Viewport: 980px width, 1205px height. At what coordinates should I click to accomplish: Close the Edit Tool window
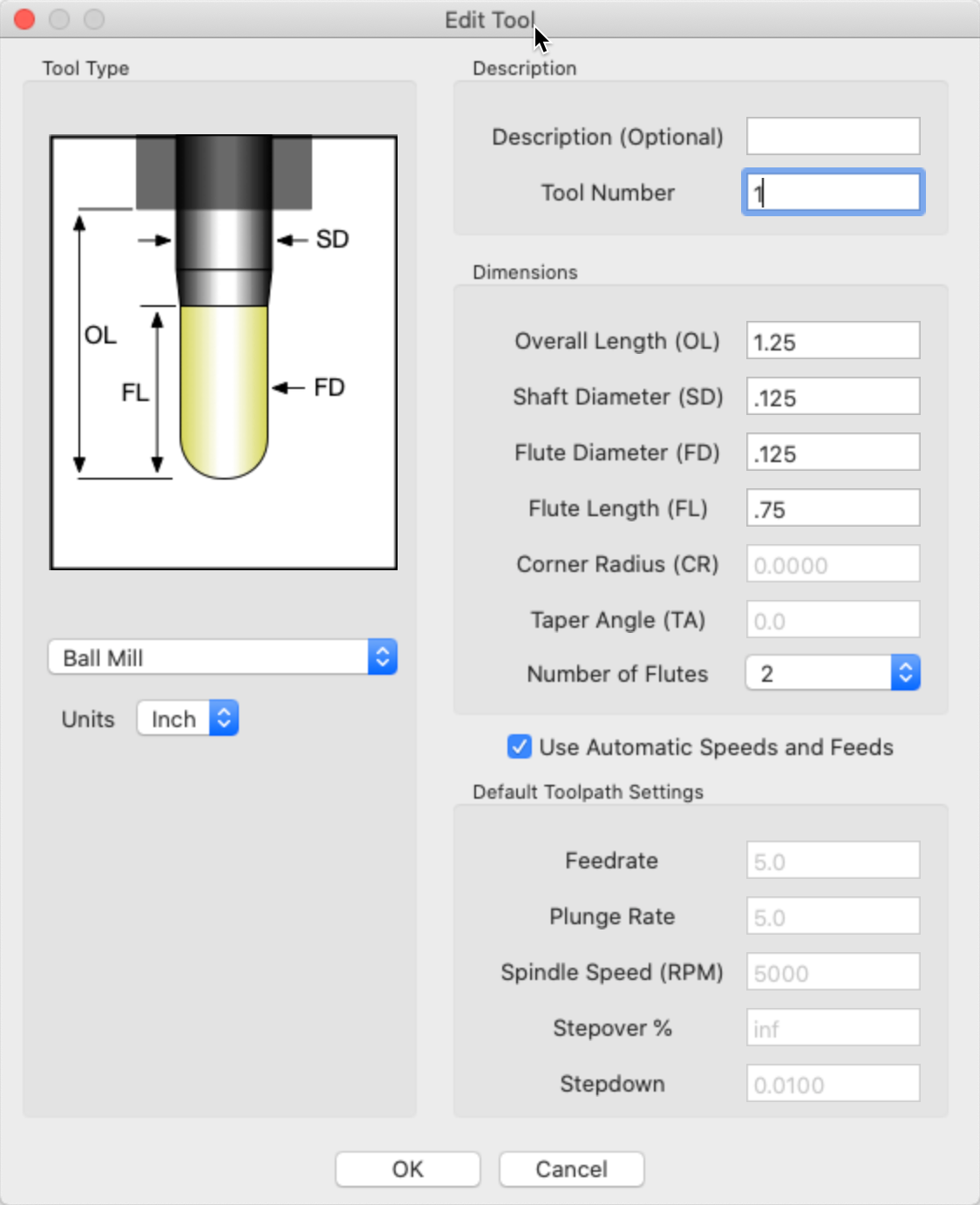click(24, 19)
